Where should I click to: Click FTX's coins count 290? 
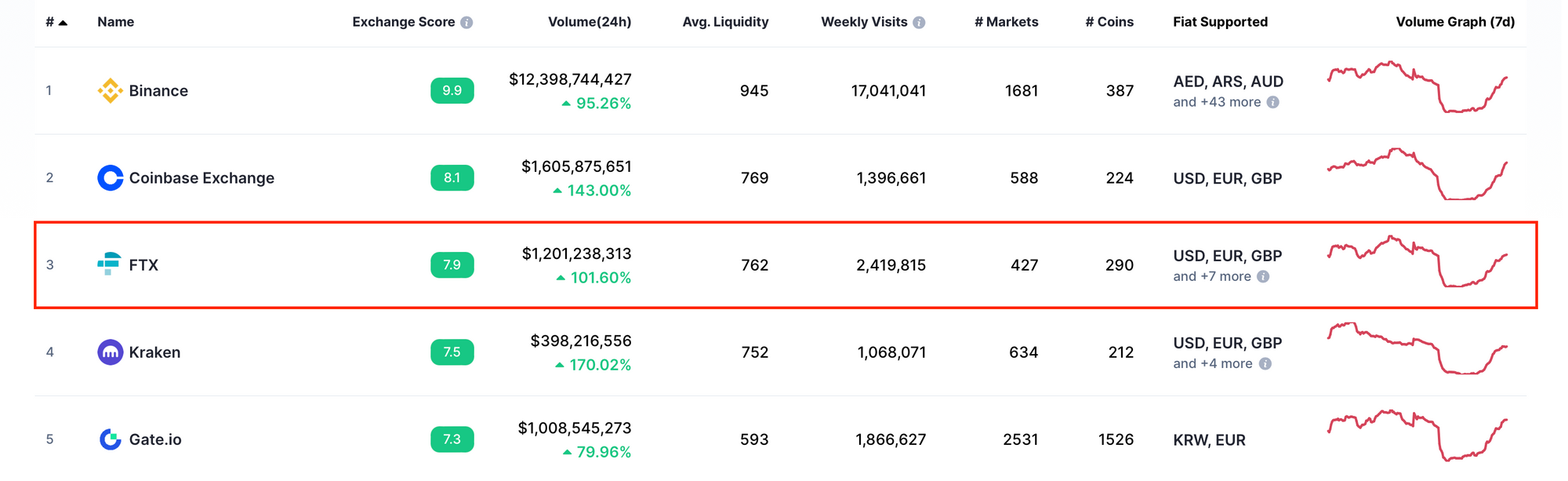tap(1120, 265)
